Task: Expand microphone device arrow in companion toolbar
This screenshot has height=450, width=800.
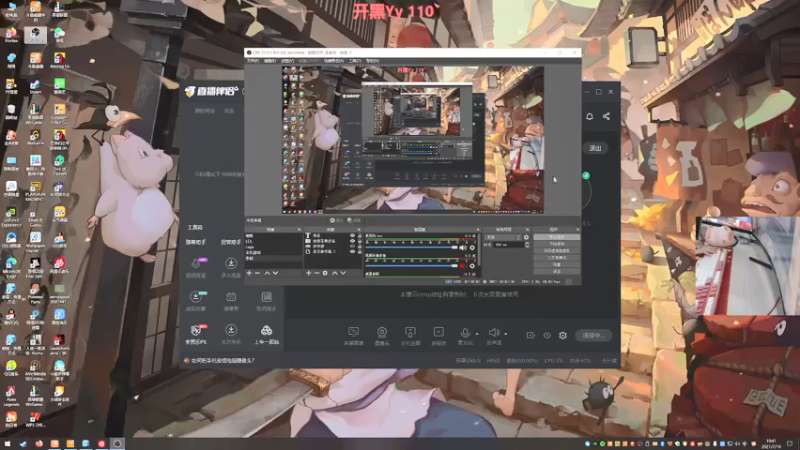Action: (x=477, y=334)
